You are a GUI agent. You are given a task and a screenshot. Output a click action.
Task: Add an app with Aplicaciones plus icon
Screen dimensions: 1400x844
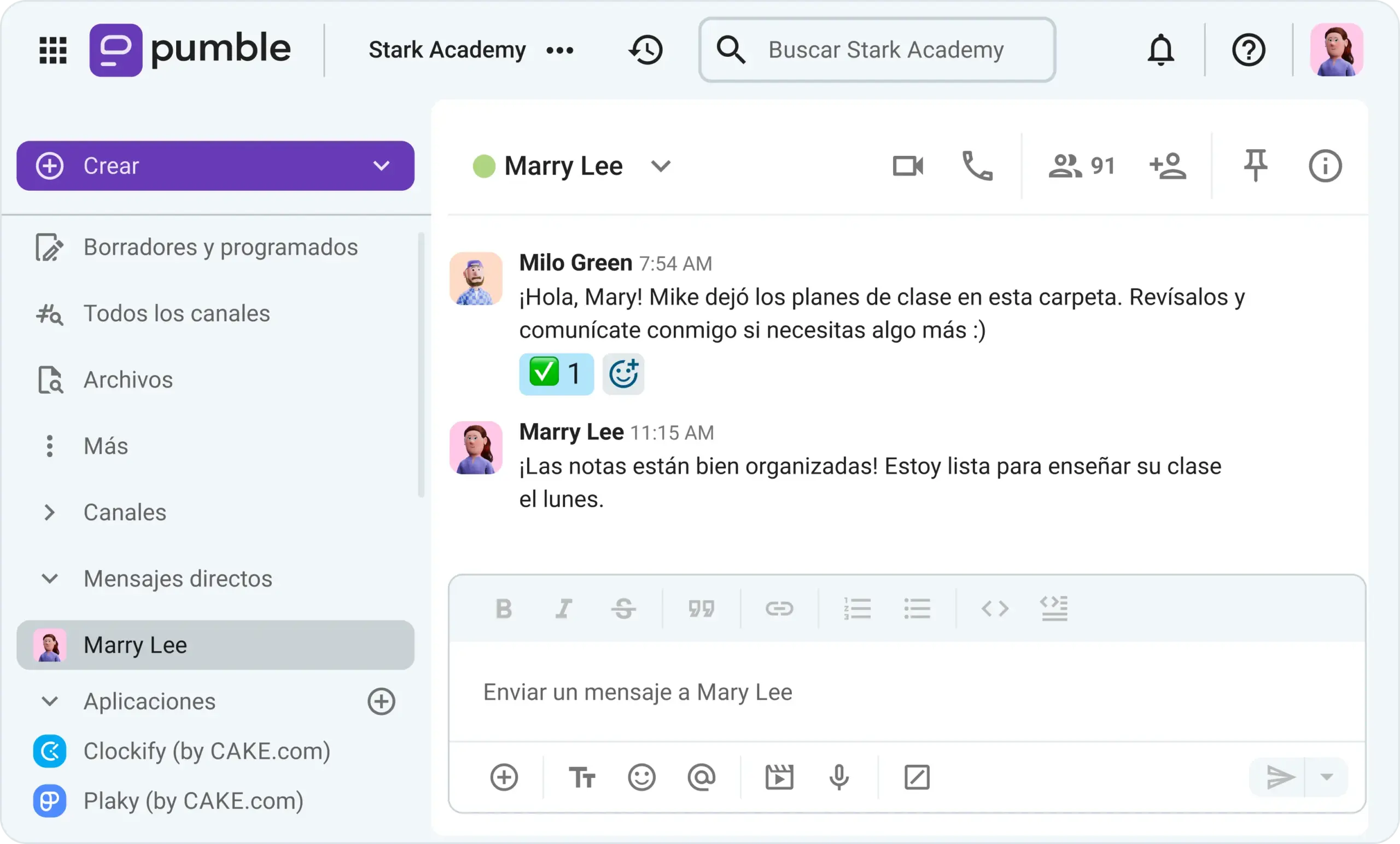click(381, 701)
